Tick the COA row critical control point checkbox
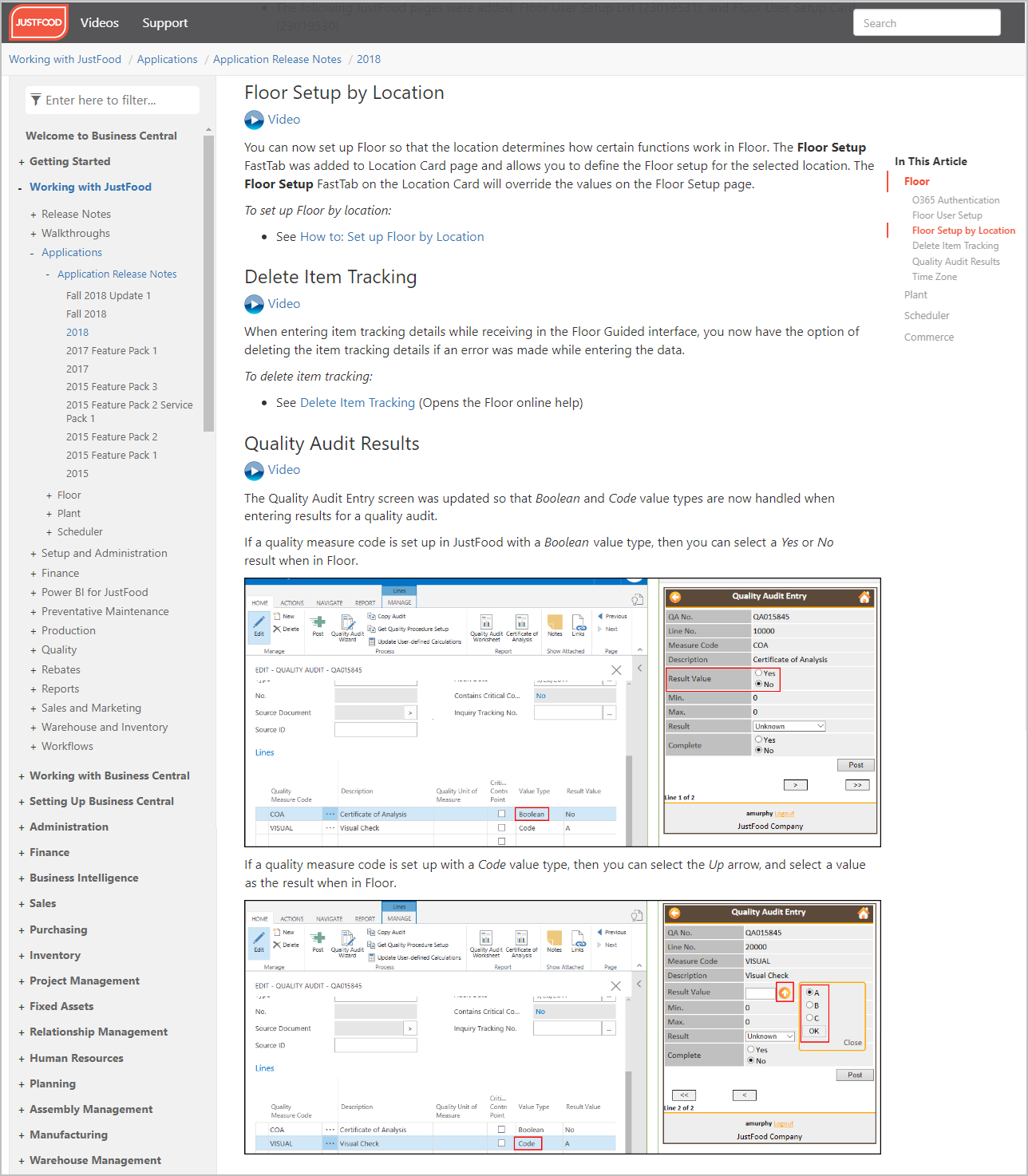The height and width of the screenshot is (1176, 1028). coord(501,814)
